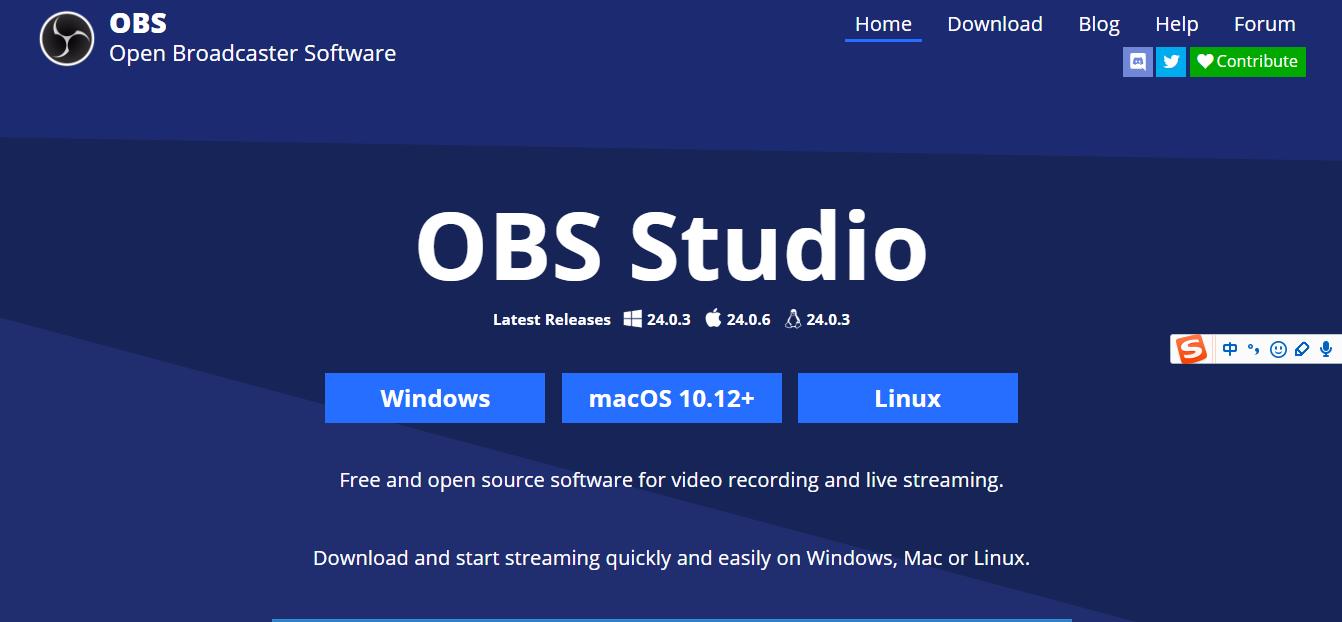Click the macOS 10.12+ download button
This screenshot has height=622, width=1342.
(672, 398)
